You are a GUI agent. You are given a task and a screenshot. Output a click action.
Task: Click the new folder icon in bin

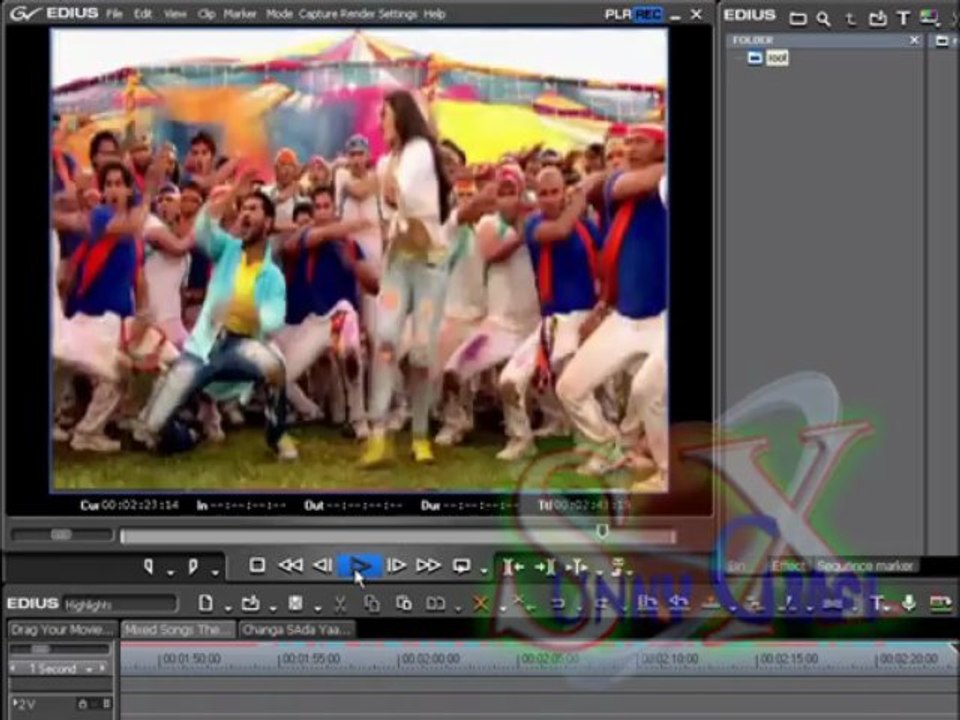pos(797,18)
